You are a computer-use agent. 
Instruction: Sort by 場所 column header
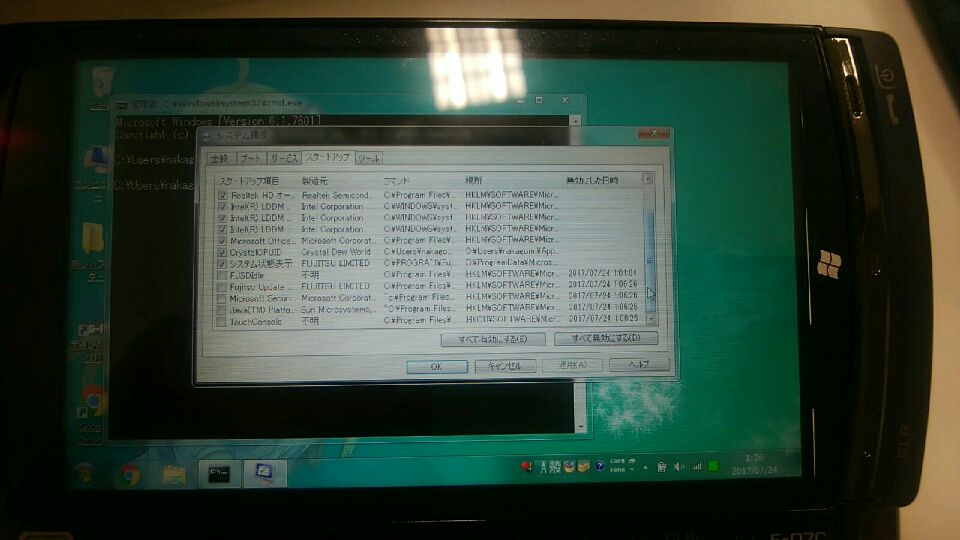473,180
